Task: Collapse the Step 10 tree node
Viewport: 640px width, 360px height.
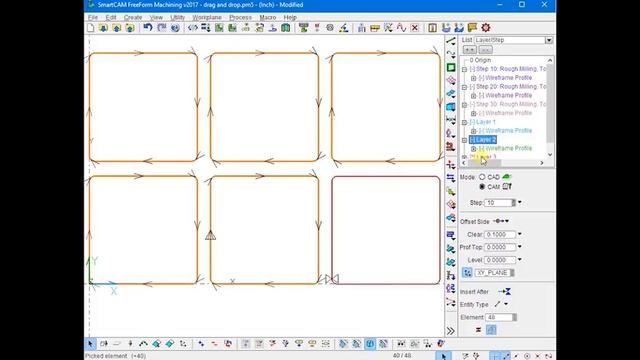Action: [464, 69]
